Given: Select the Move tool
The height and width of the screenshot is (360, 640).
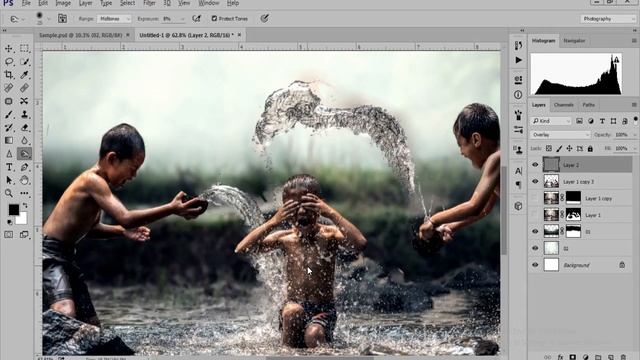Looking at the screenshot, I should 9,49.
